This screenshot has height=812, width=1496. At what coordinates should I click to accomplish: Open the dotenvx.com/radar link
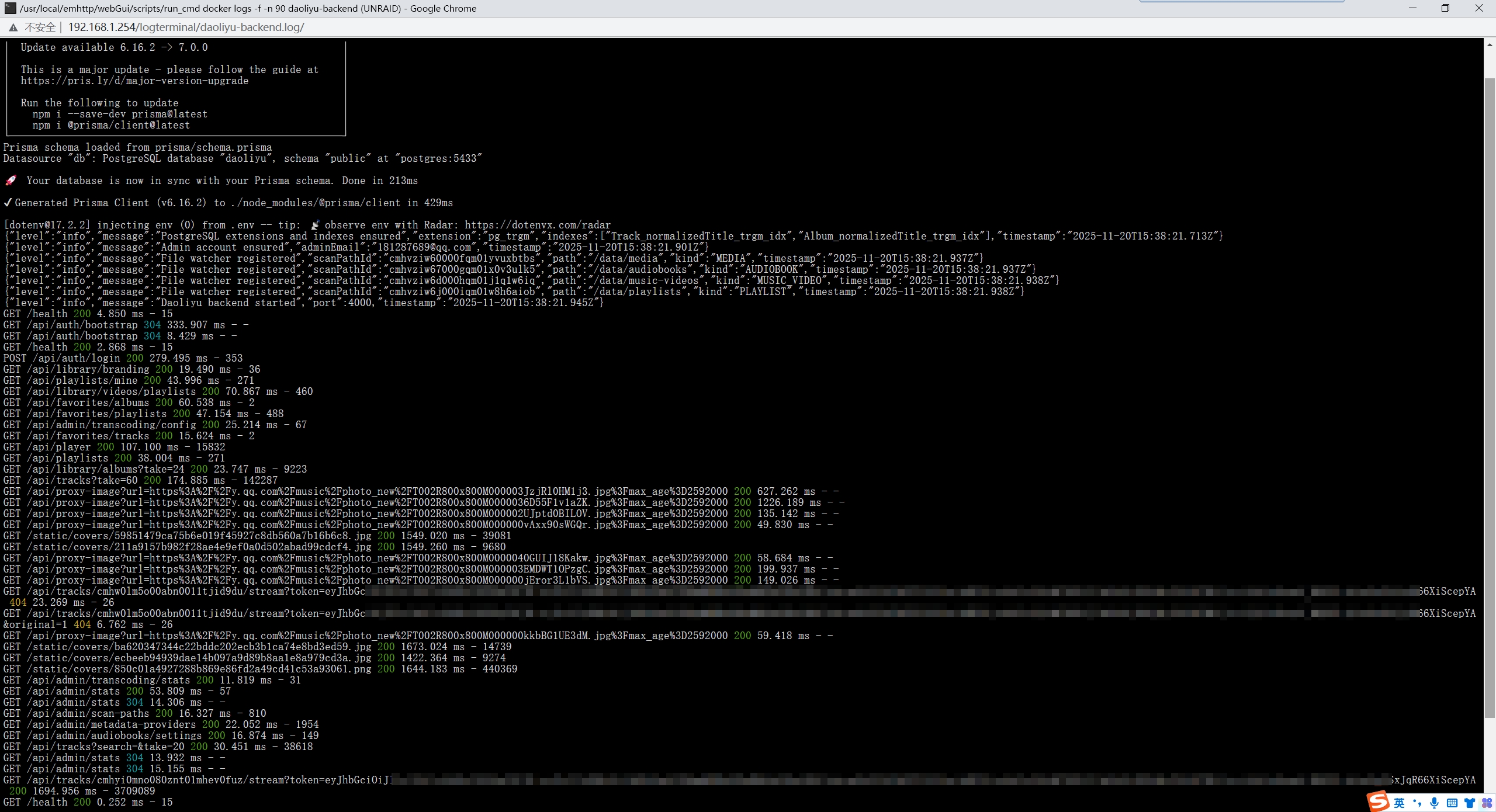pos(537,225)
